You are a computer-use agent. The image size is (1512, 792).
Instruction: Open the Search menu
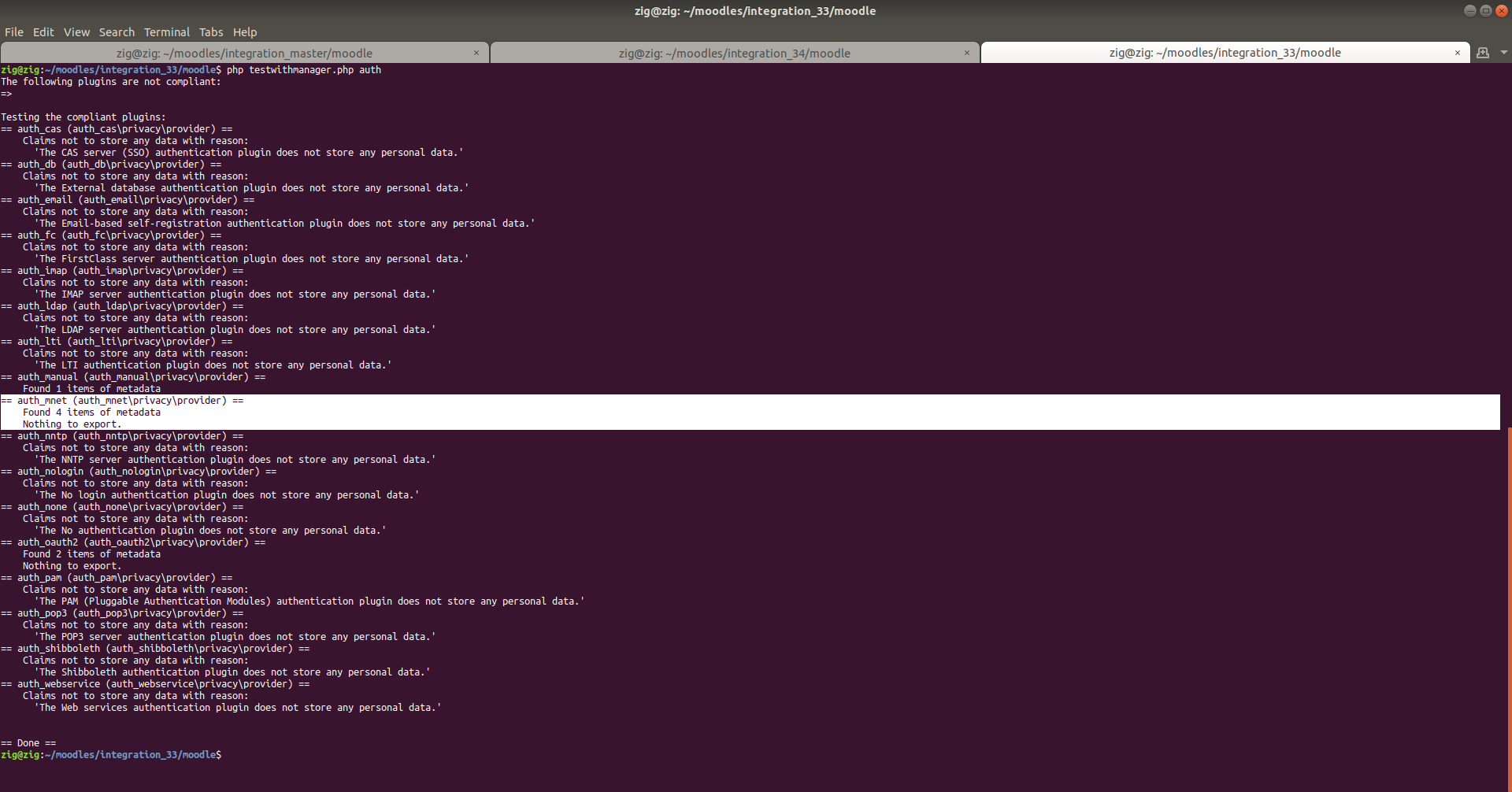(x=117, y=32)
